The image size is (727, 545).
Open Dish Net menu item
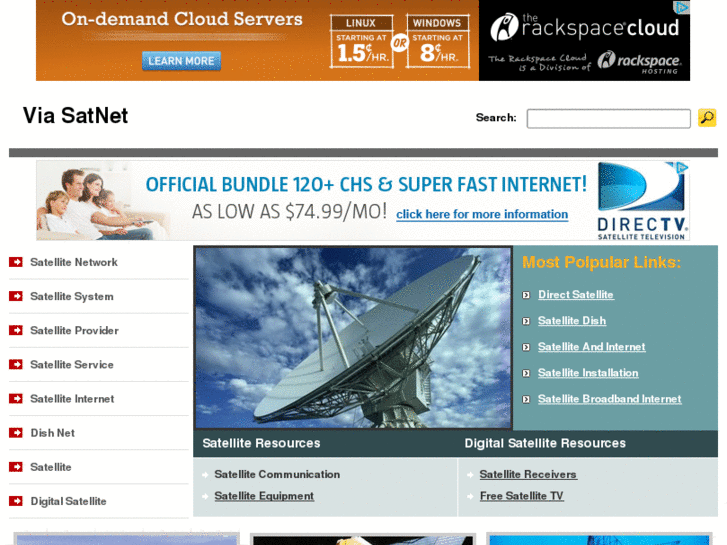(x=52, y=433)
